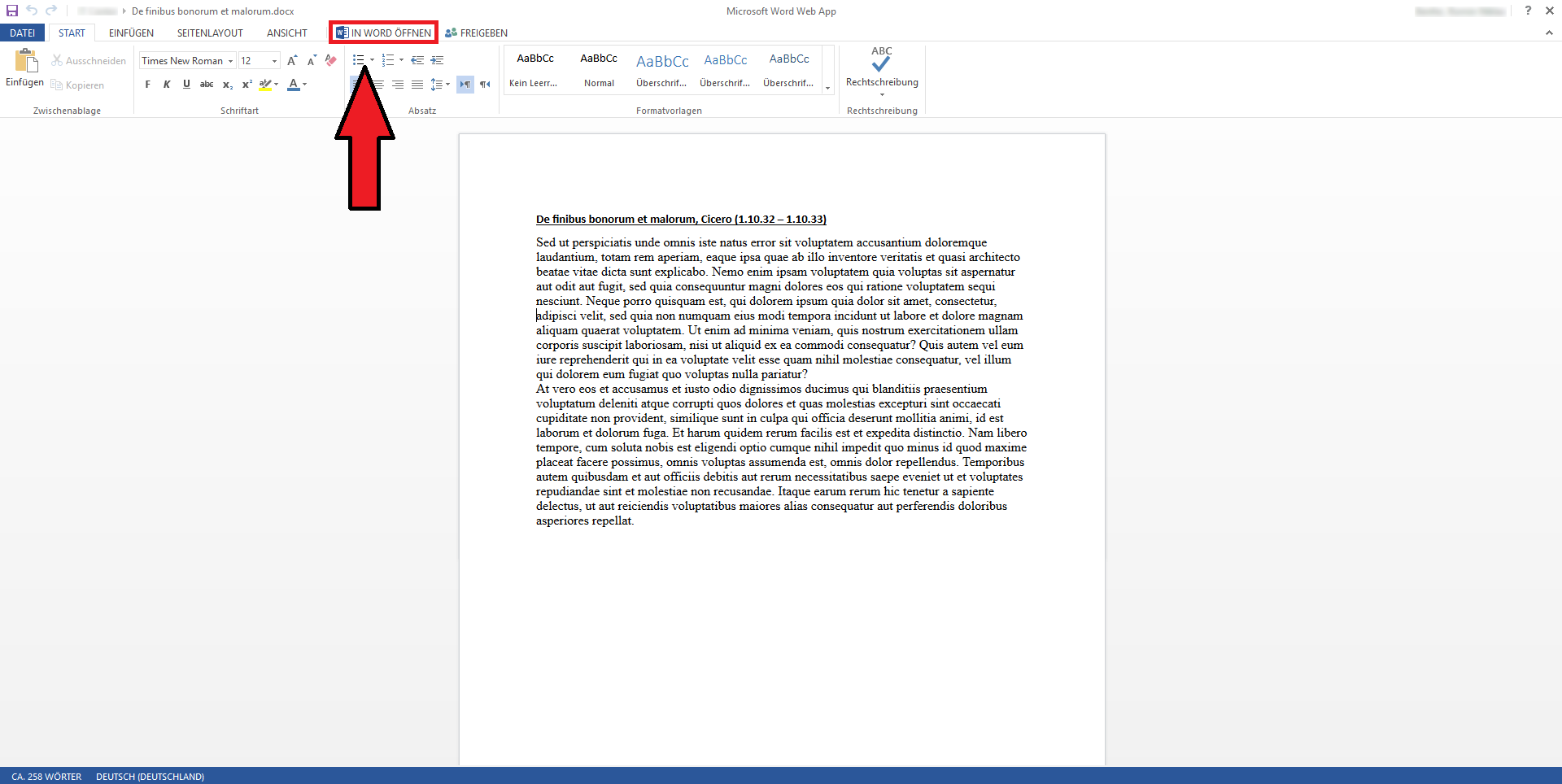Toggle strikethrough (abc) formatting

[x=207, y=85]
